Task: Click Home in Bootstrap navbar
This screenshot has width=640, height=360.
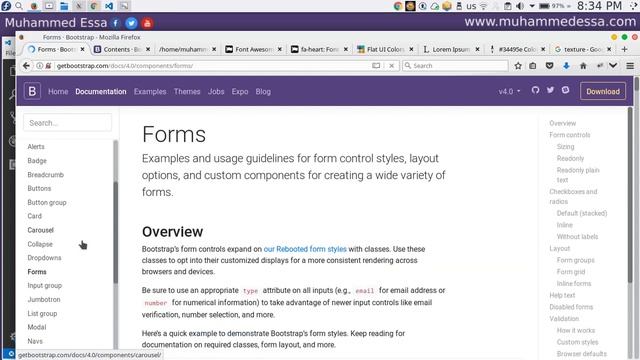Action: click(x=58, y=91)
